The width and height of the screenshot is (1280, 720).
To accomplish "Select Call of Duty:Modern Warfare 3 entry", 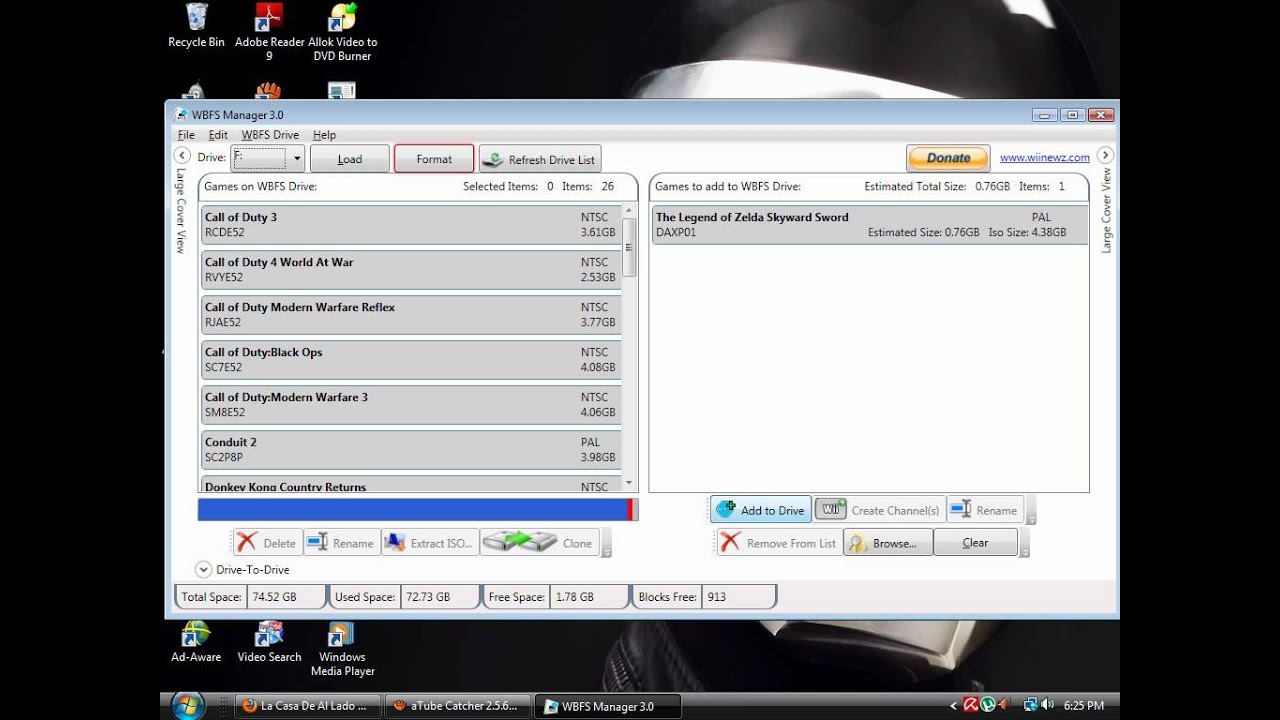I will [410, 405].
